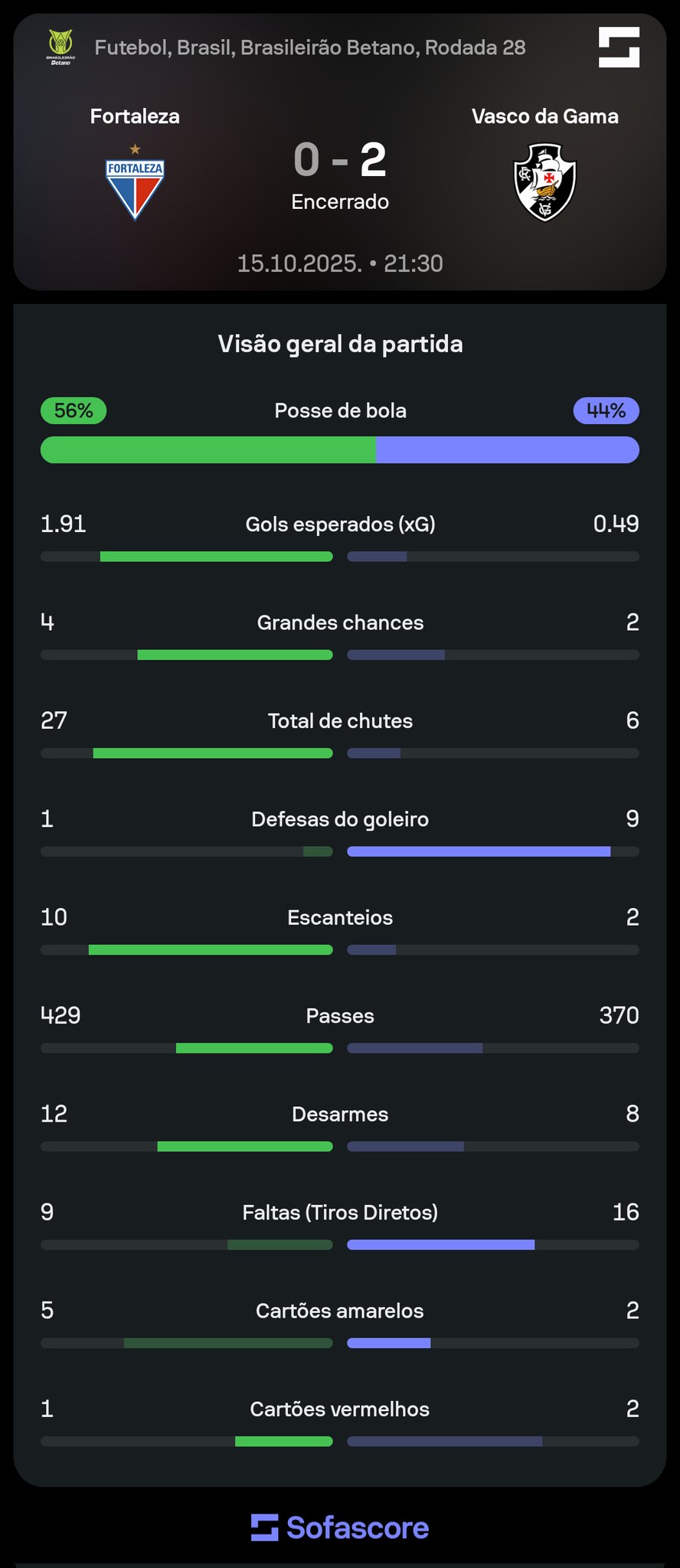Image resolution: width=680 pixels, height=1568 pixels.
Task: Click the green 56% possession badge
Action: coord(74,411)
